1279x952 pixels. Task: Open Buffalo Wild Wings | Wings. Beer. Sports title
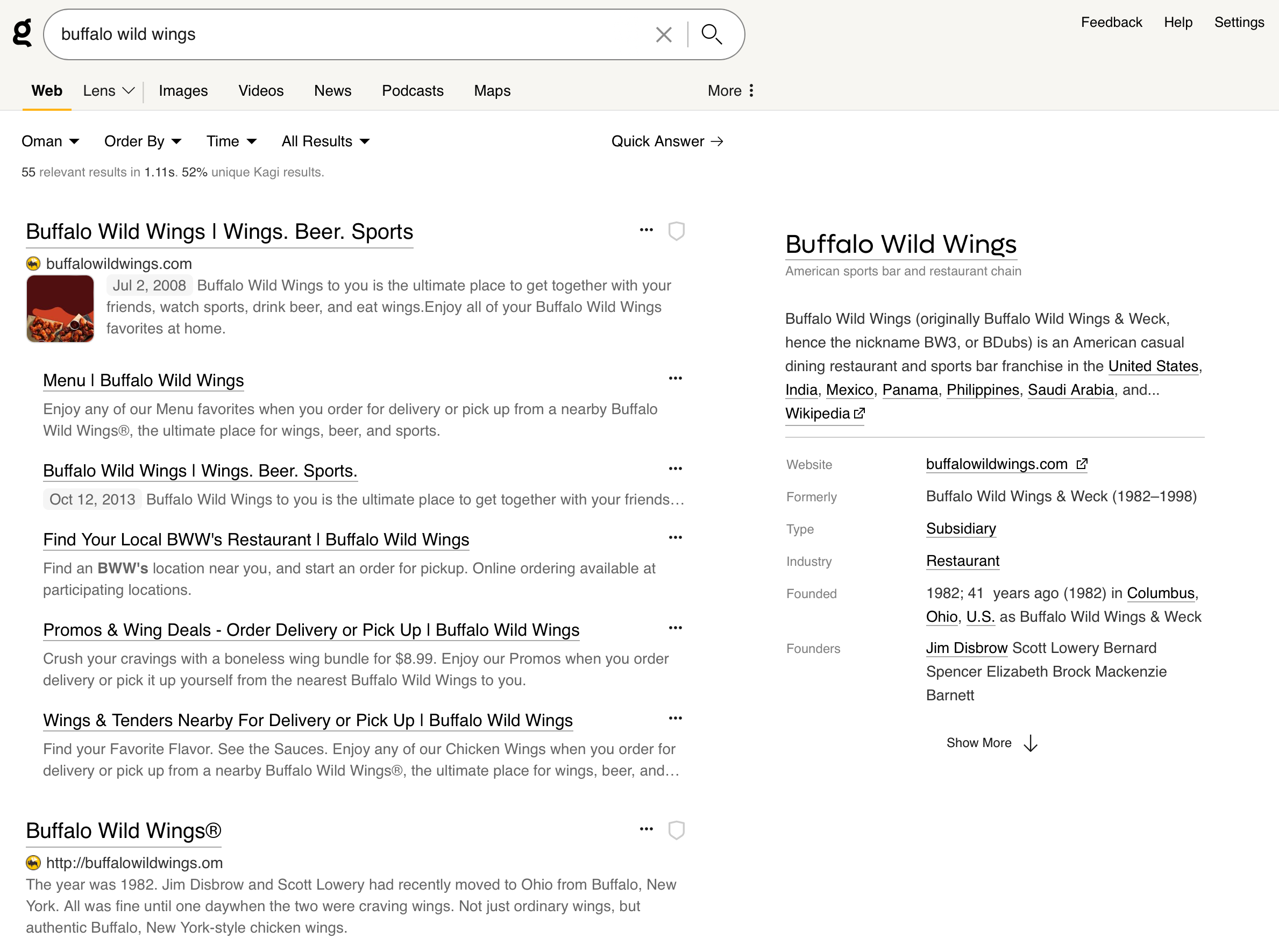[x=219, y=232]
